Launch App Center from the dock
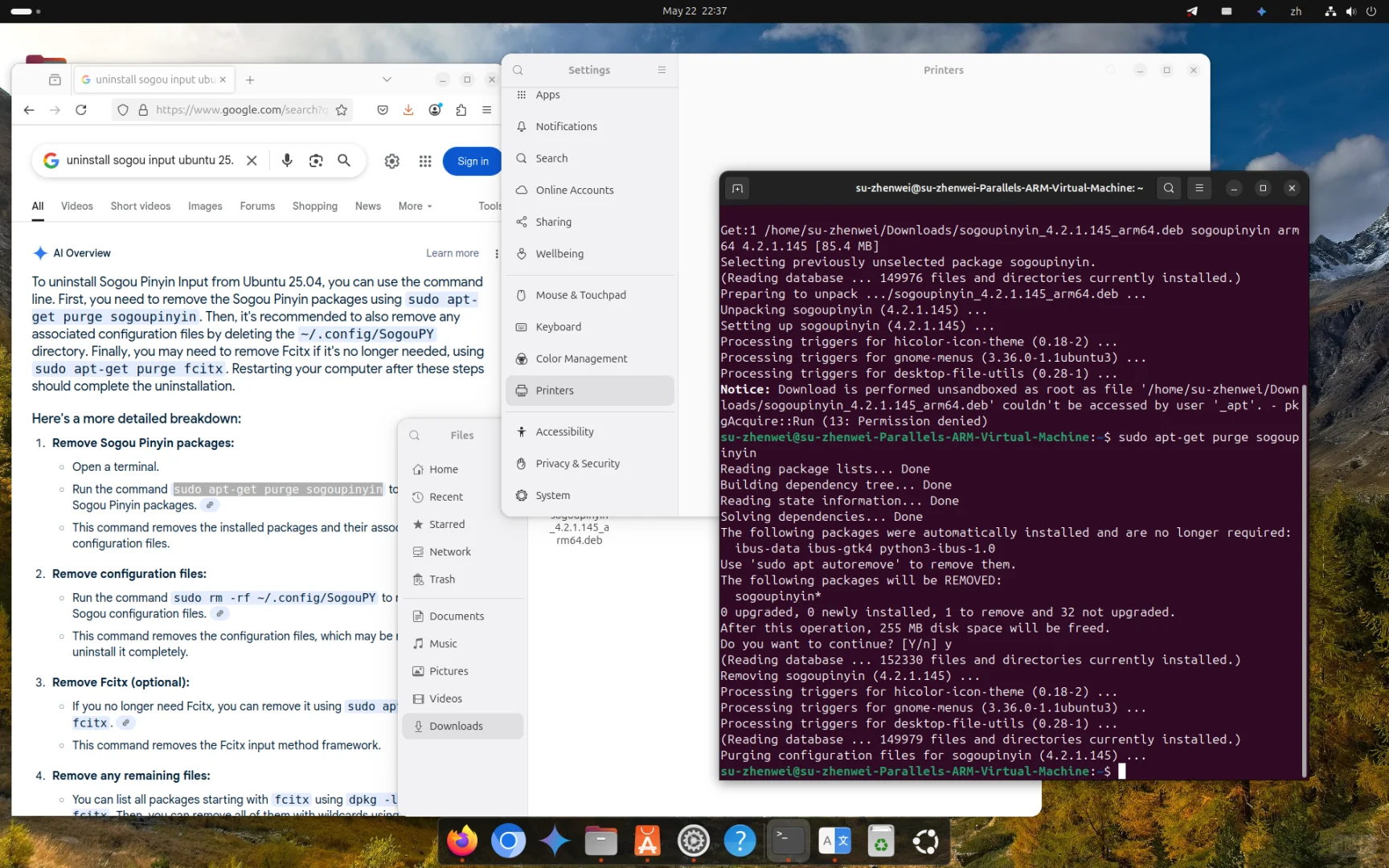Screen dimensions: 1389x868 point(646,841)
